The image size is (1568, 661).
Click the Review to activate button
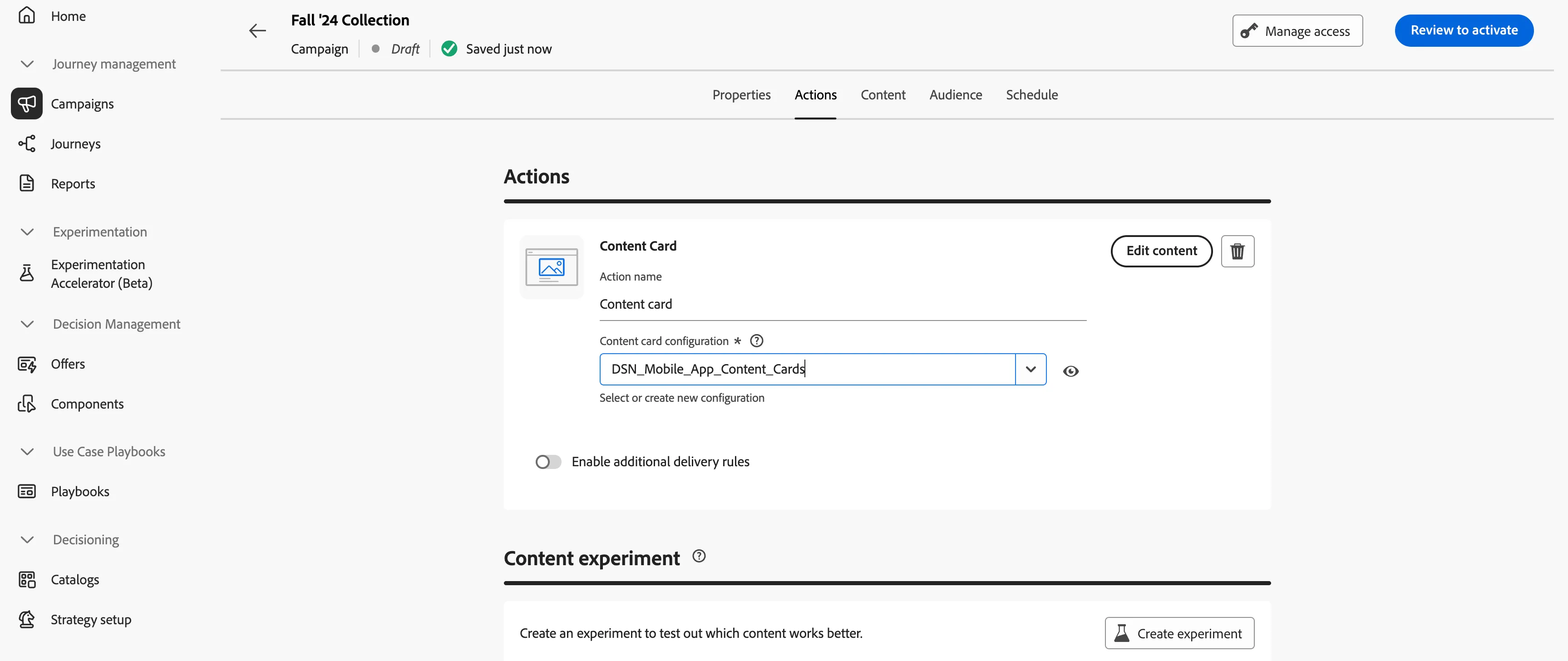point(1464,30)
